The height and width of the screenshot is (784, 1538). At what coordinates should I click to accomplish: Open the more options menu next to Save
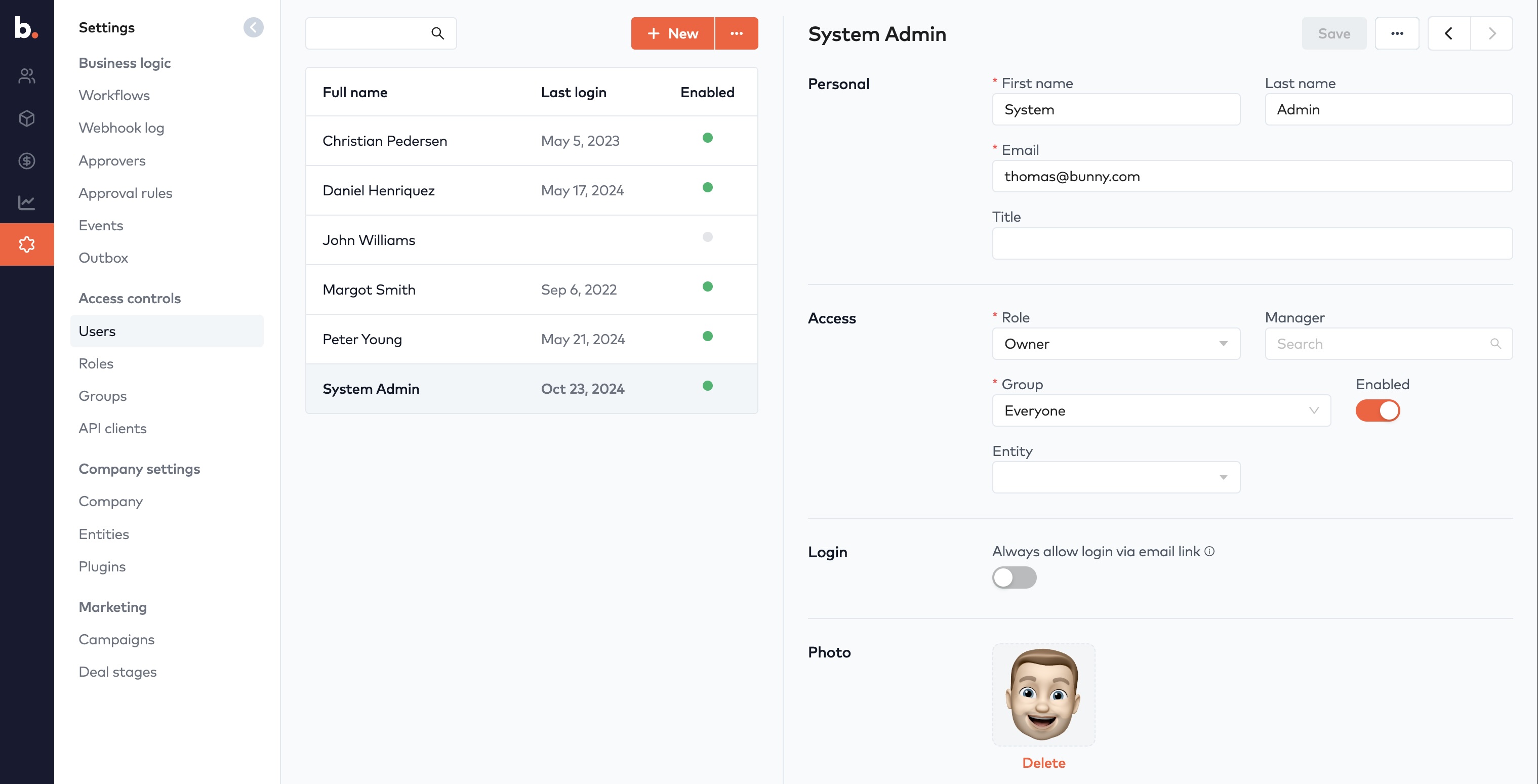tap(1396, 33)
